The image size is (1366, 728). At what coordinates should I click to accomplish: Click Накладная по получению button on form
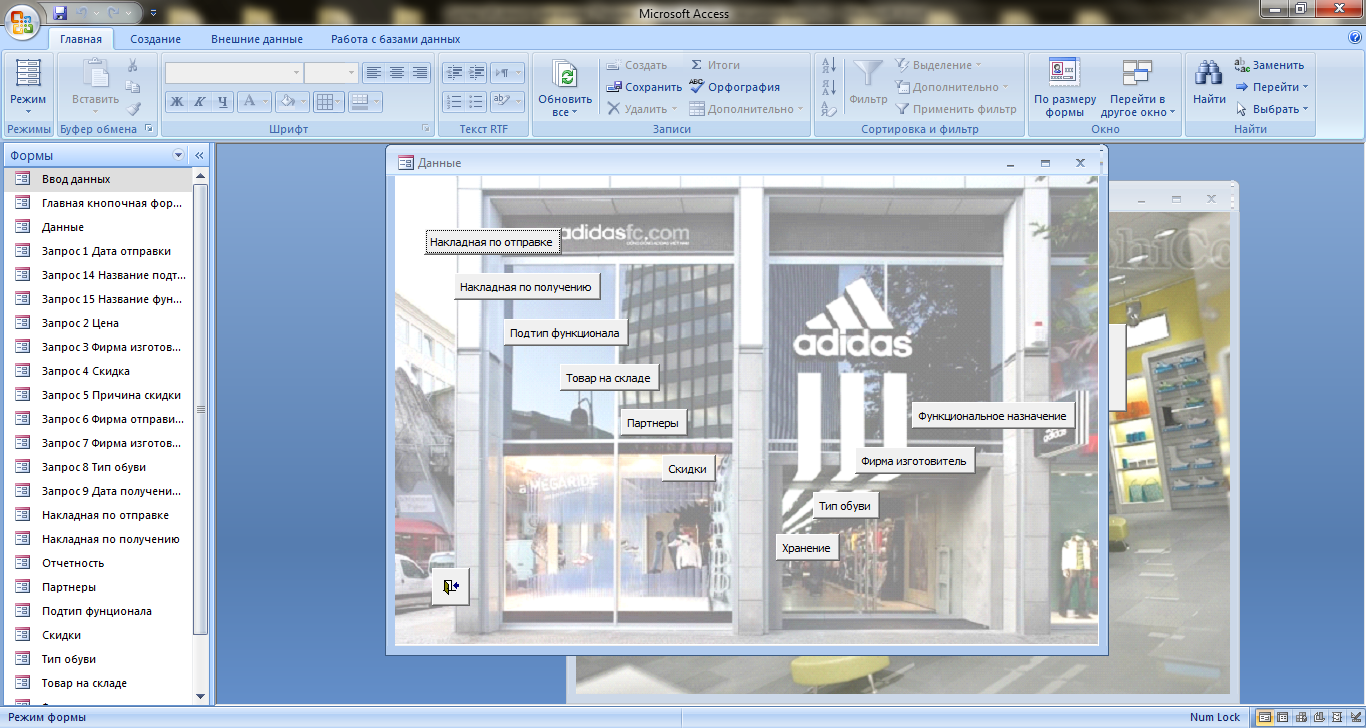tap(526, 287)
